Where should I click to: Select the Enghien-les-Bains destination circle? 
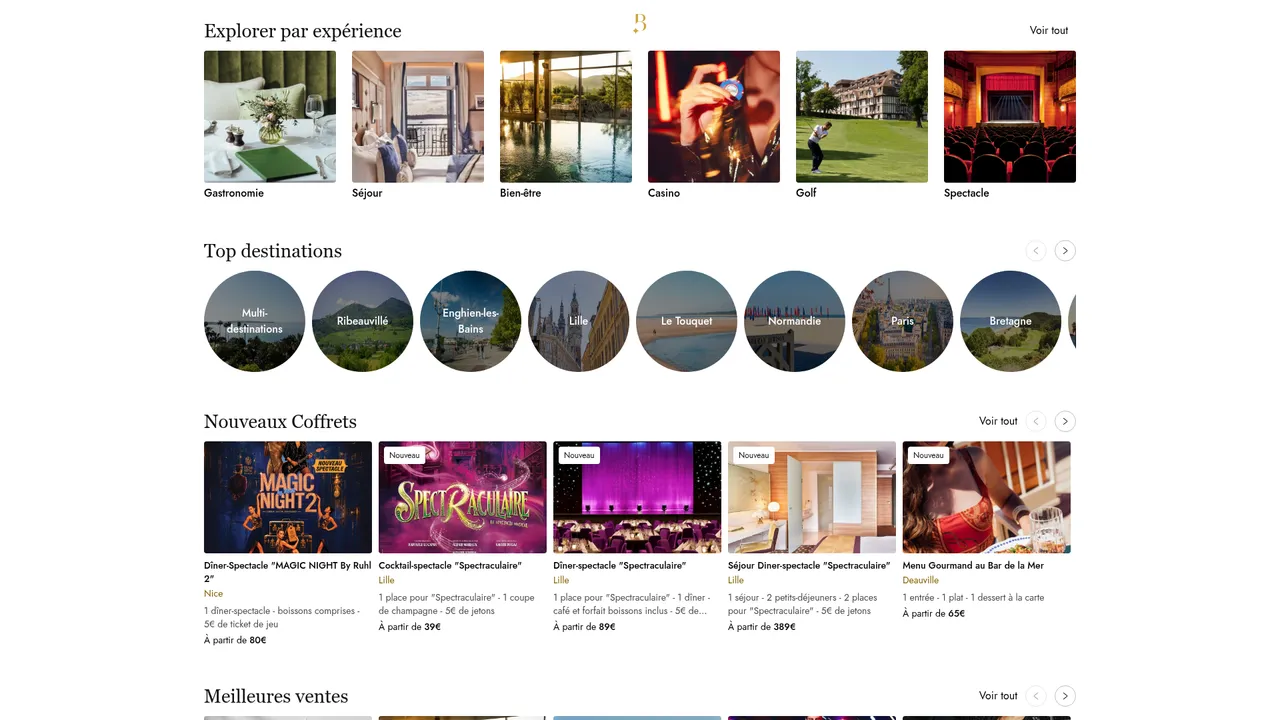pyautogui.click(x=471, y=321)
